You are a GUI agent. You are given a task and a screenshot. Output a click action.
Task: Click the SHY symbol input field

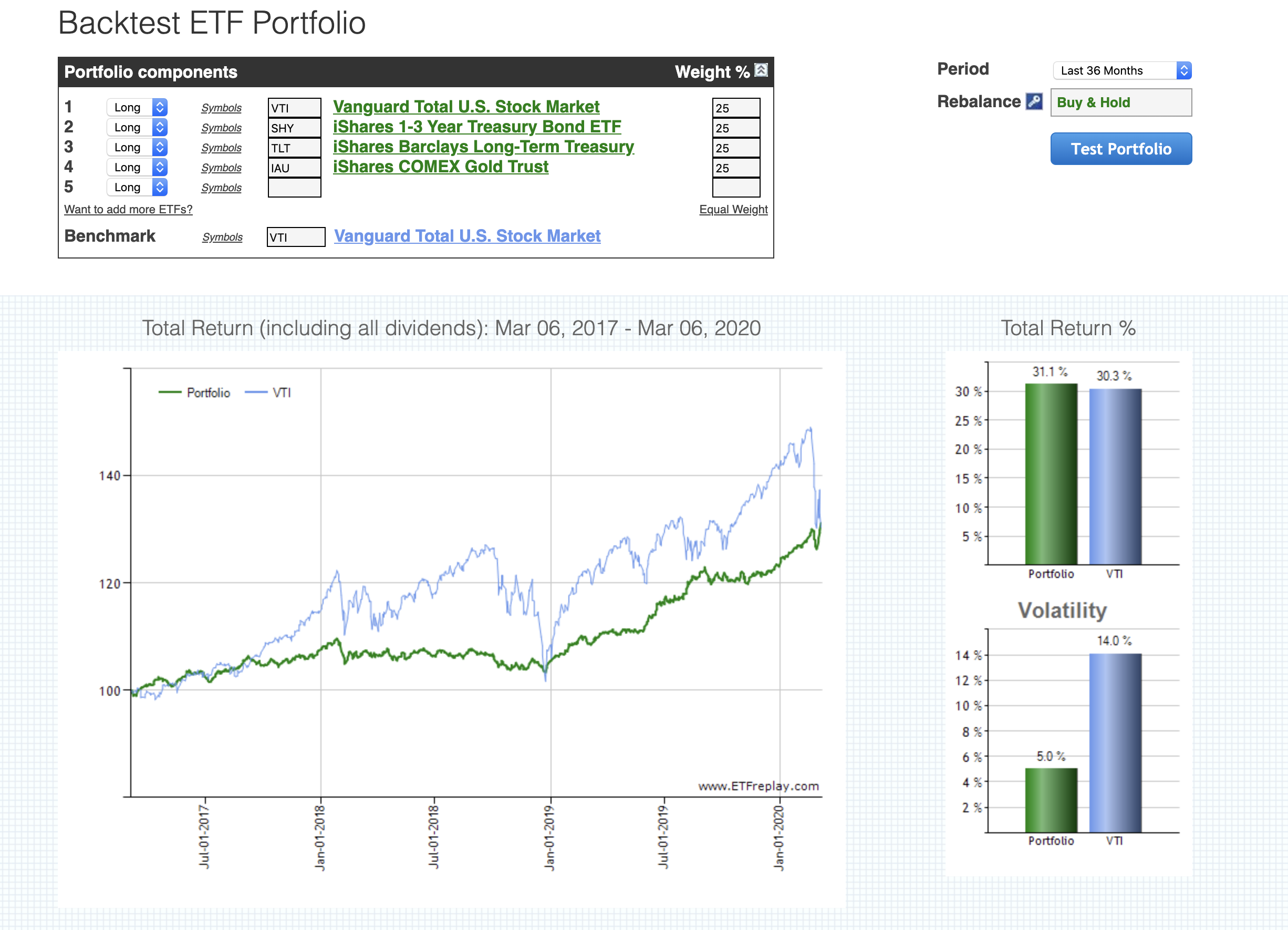[294, 128]
